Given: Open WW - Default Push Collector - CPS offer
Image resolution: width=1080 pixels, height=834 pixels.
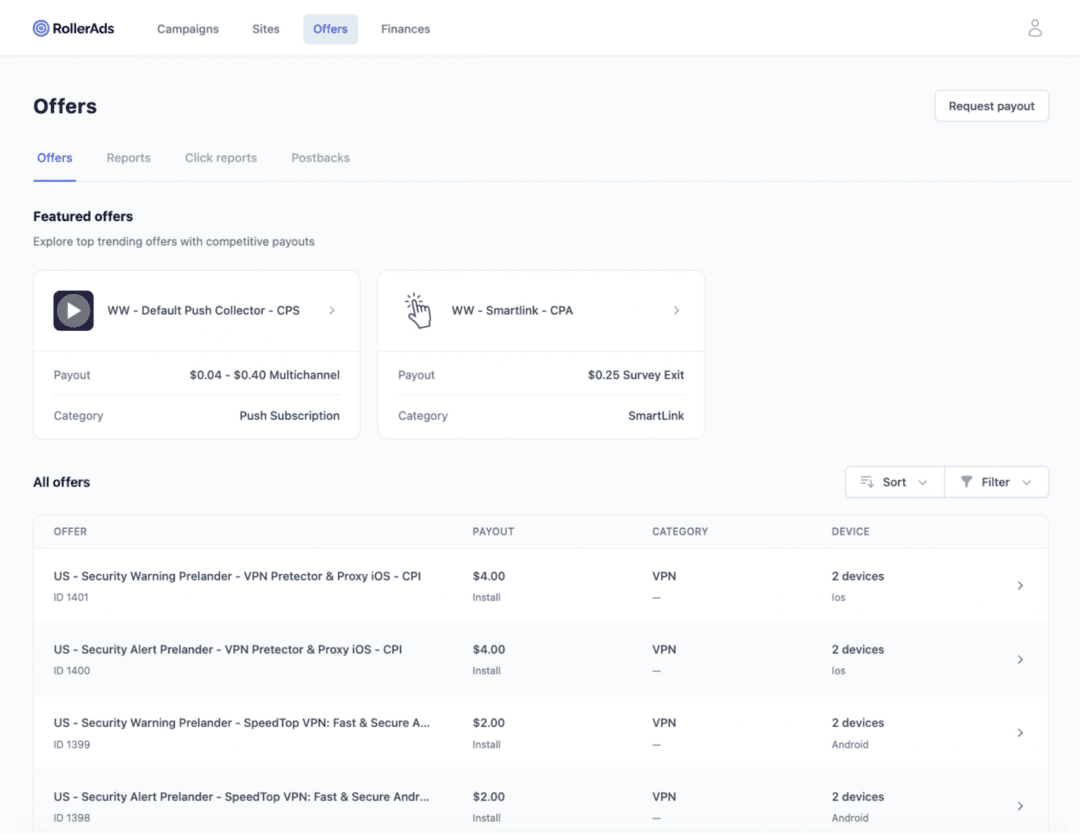Looking at the screenshot, I should [203, 311].
